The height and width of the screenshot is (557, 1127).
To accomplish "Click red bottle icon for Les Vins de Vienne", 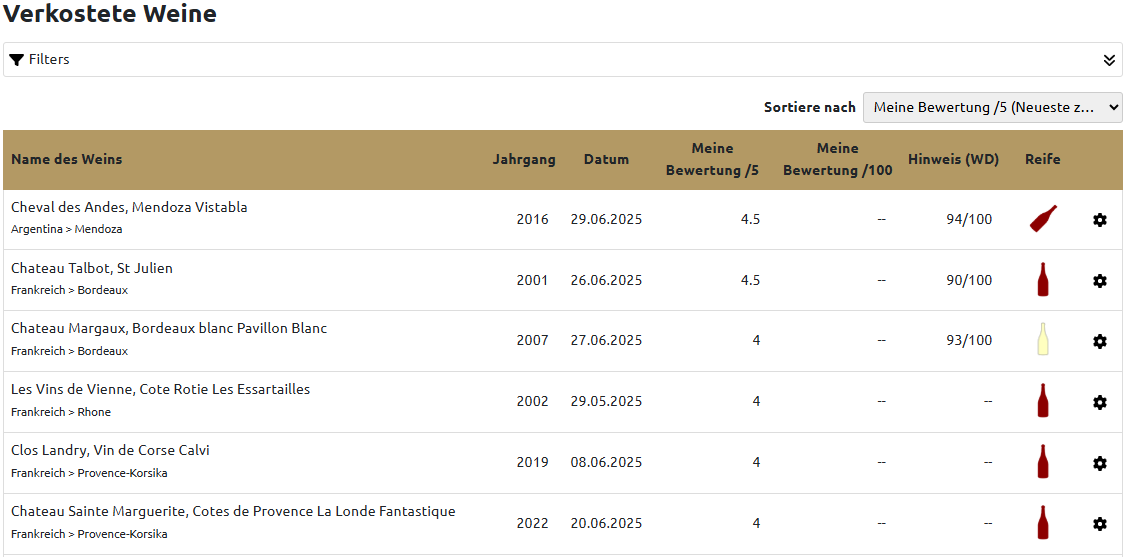I will [1043, 400].
